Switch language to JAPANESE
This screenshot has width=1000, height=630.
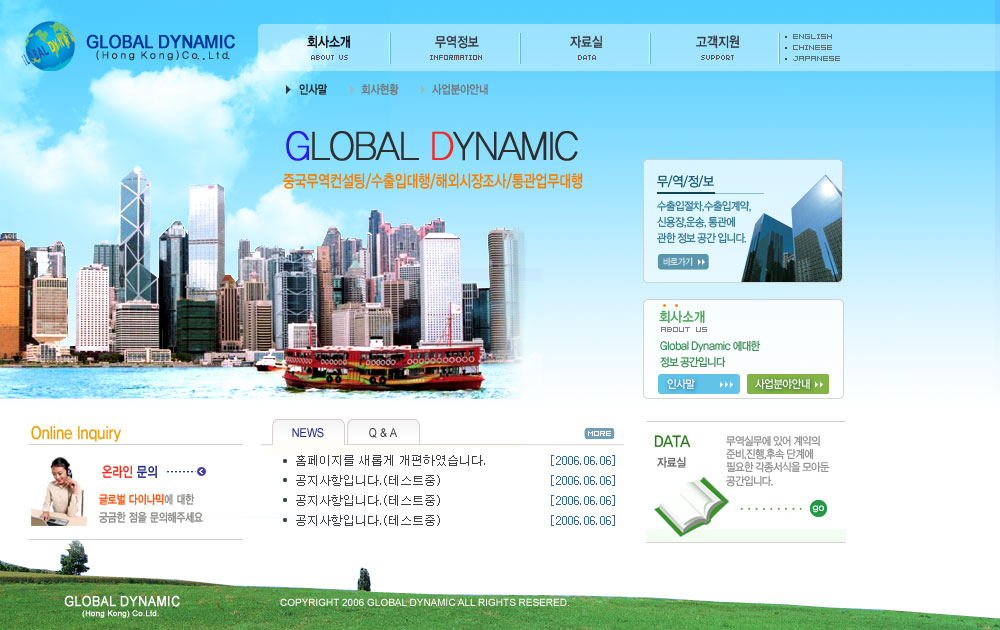click(815, 58)
